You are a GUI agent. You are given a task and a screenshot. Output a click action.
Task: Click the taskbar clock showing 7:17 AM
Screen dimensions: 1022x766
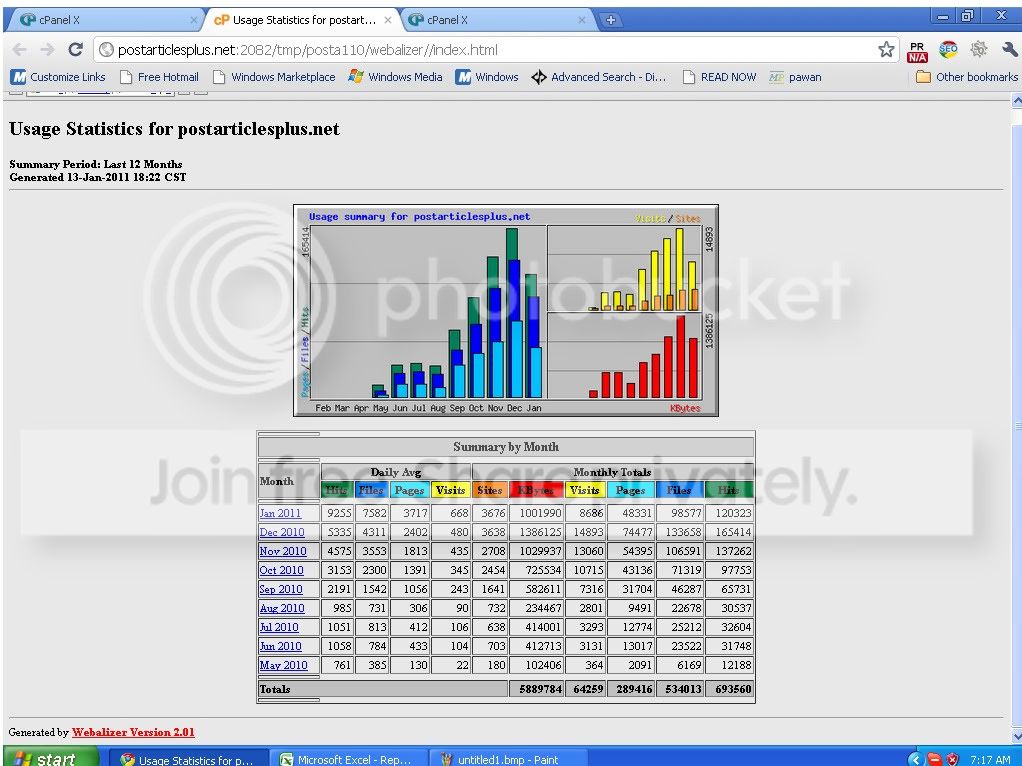990,760
